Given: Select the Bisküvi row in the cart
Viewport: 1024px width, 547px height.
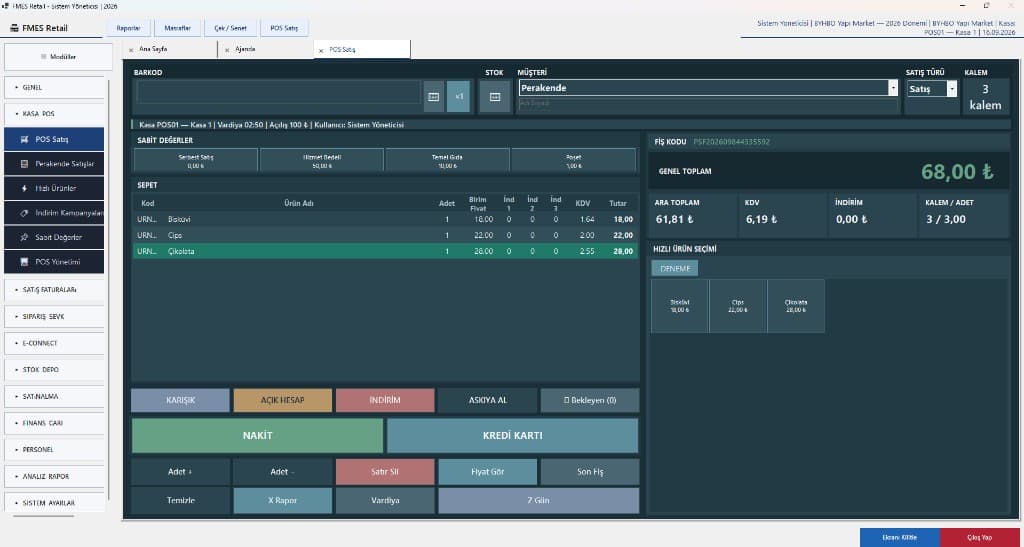Looking at the screenshot, I should 385,219.
